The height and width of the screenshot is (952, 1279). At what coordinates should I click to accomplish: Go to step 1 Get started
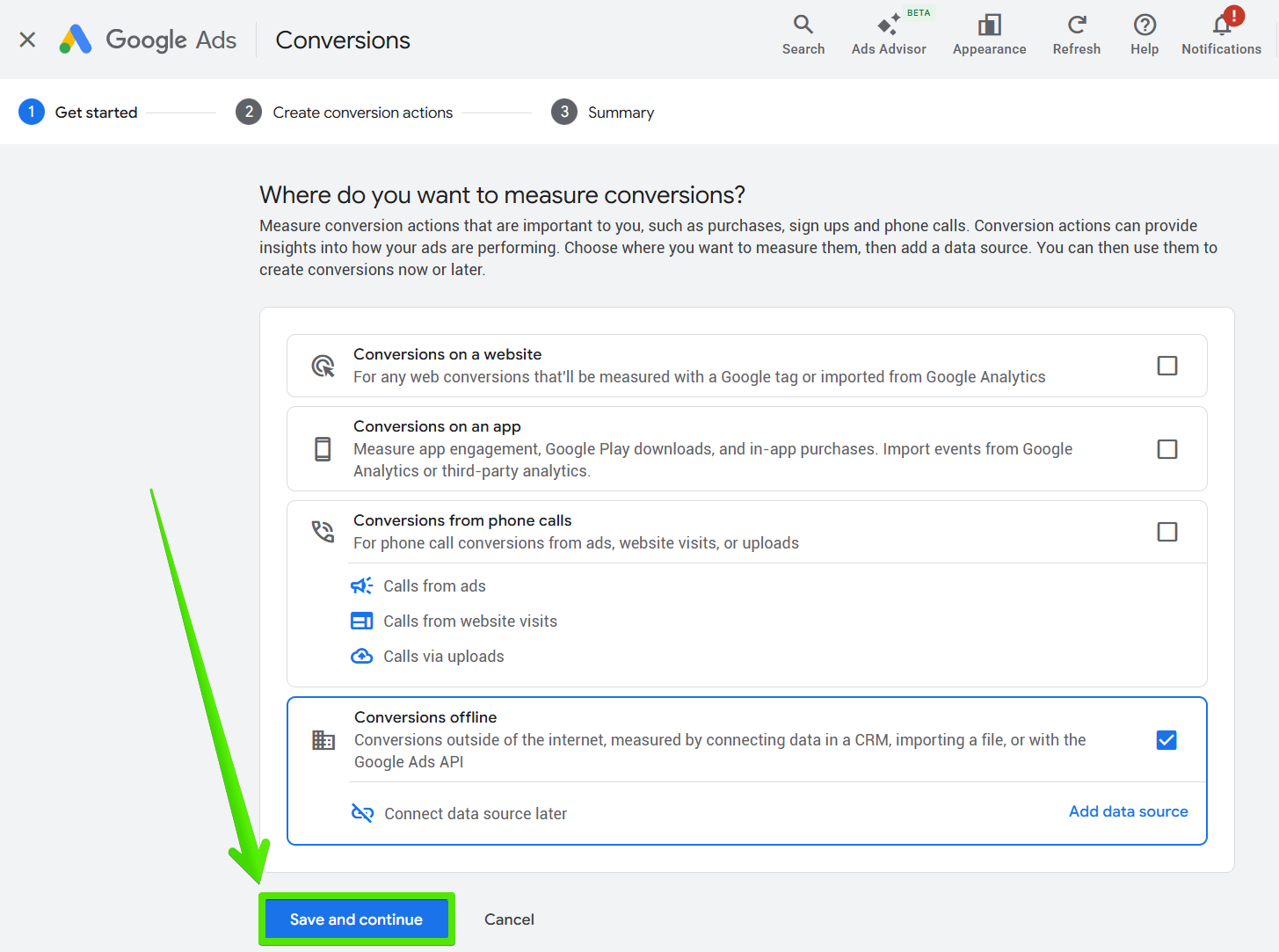click(78, 113)
